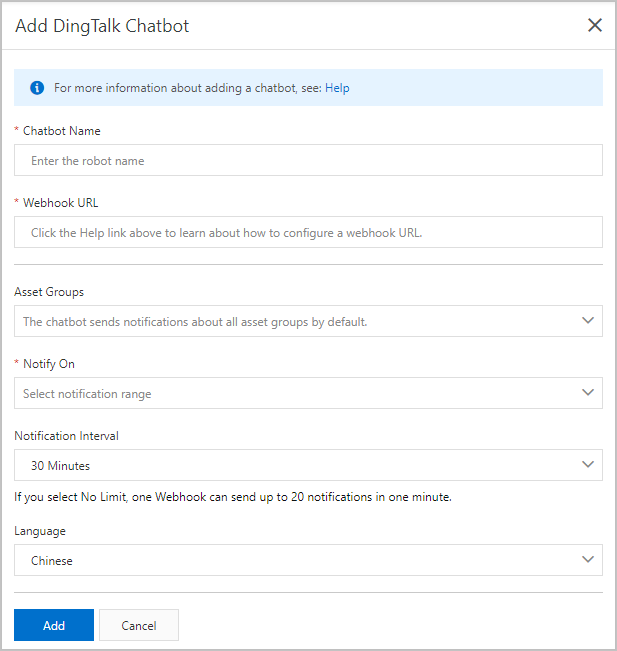Cancel adding the chatbot
This screenshot has height=651, width=617.
pos(139,625)
